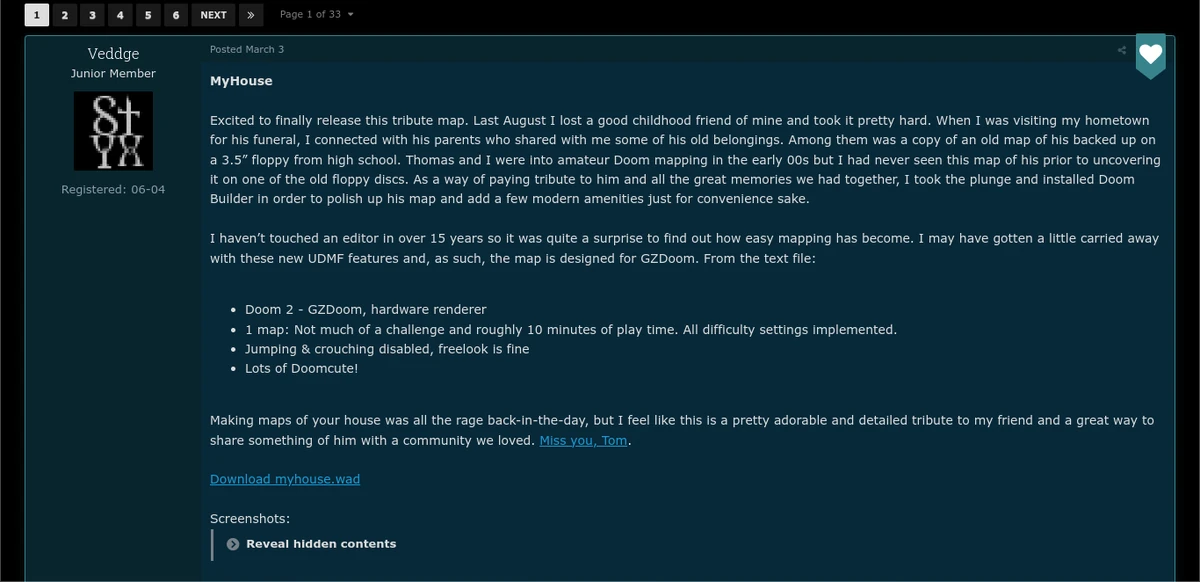Select current page 1 button
Screen dimensions: 1200x582
37,15
